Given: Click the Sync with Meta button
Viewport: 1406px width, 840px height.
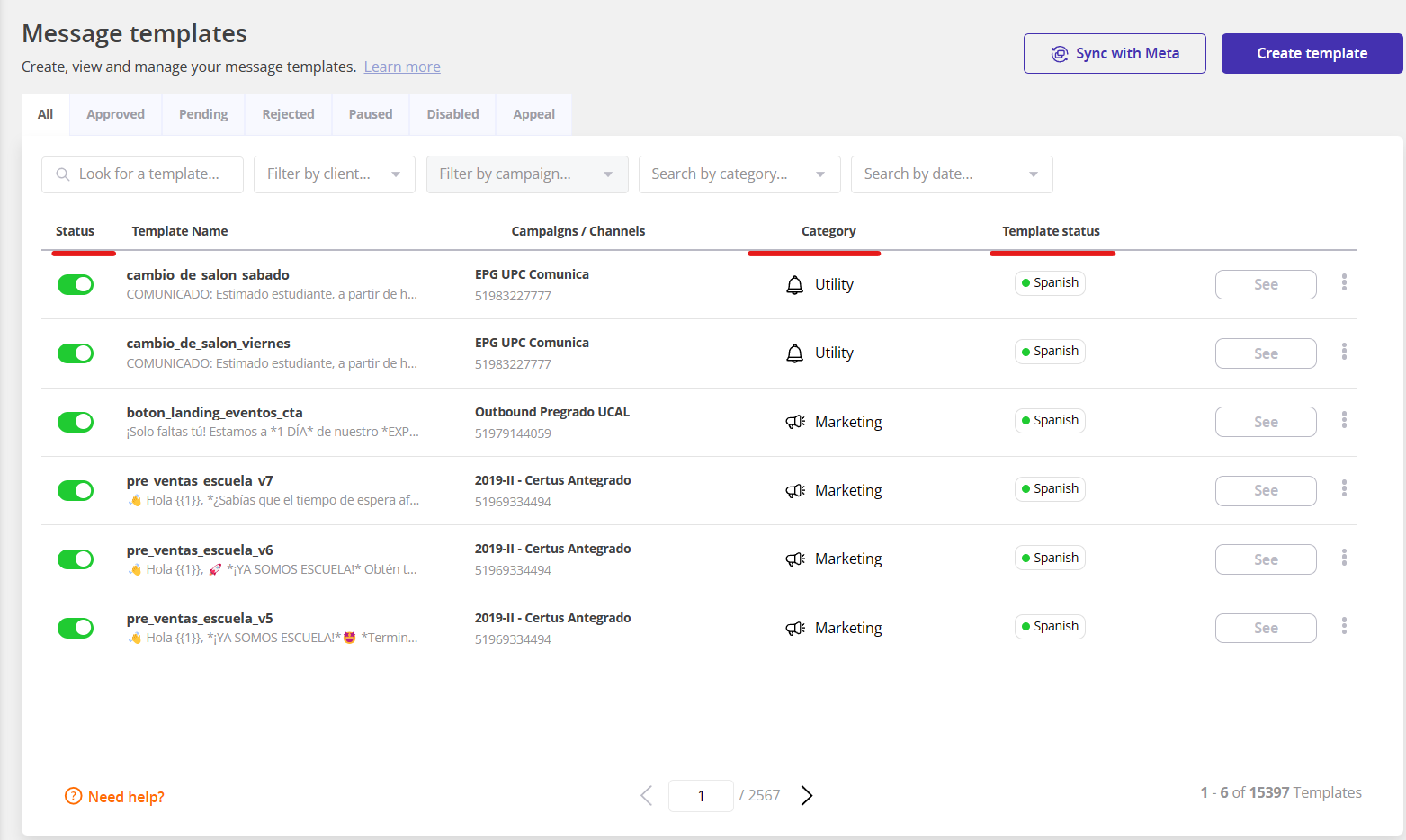Looking at the screenshot, I should 1114,54.
